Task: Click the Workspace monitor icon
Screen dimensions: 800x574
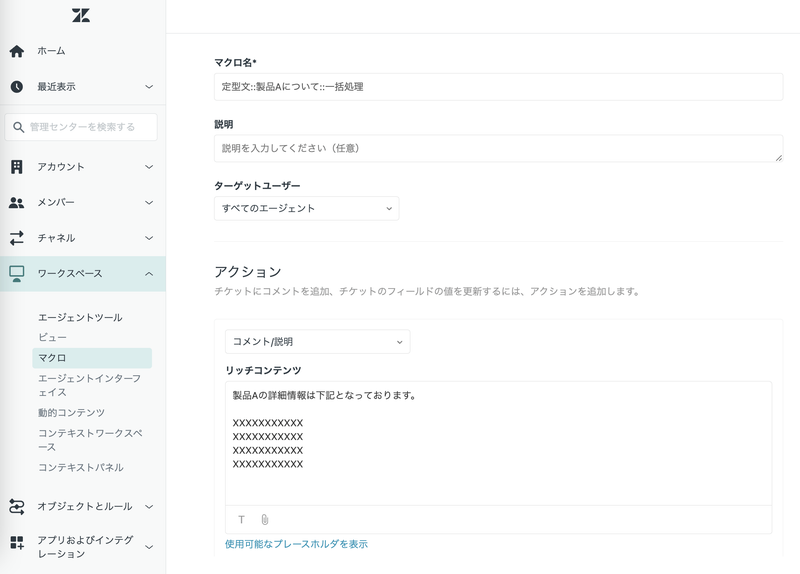Action: click(17, 274)
